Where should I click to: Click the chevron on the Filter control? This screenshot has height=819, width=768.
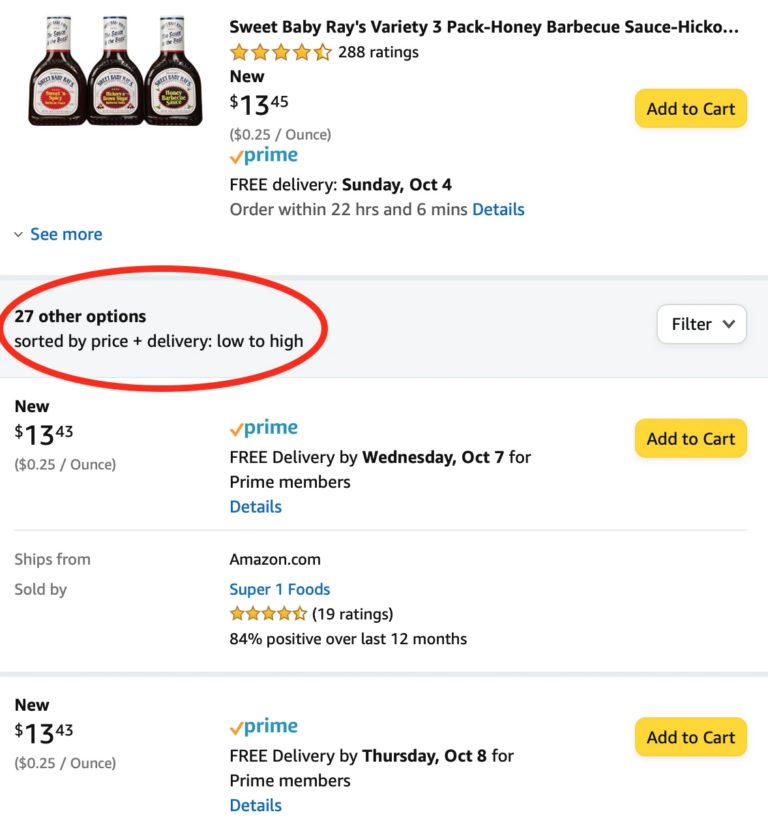point(729,324)
